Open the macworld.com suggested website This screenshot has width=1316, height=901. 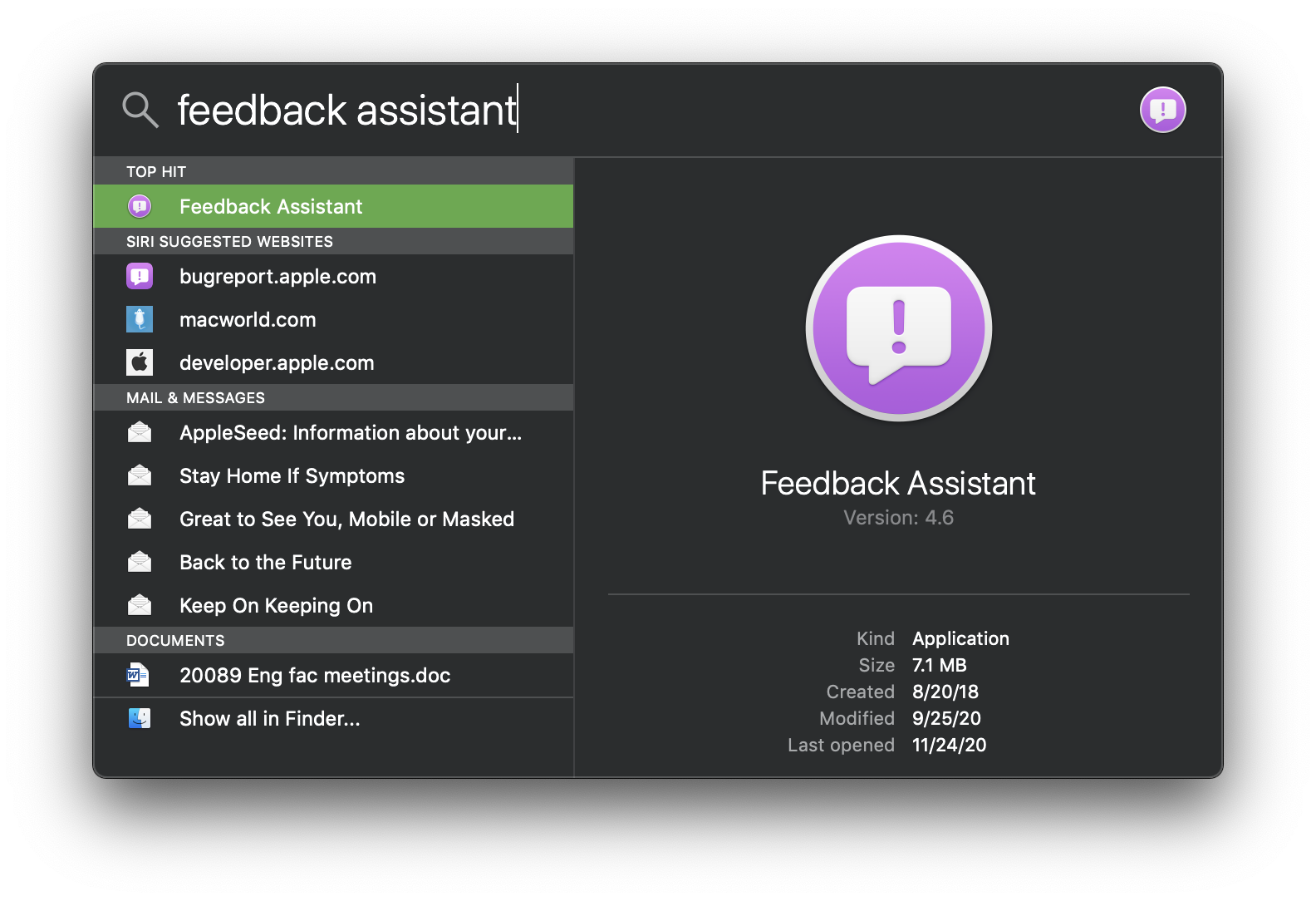point(333,319)
